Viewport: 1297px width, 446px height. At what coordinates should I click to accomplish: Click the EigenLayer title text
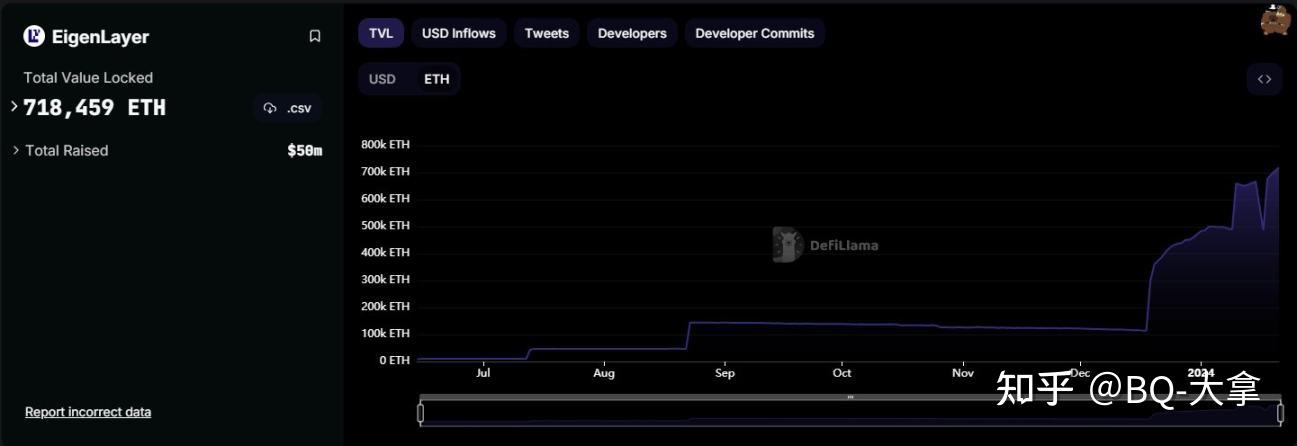coord(101,37)
